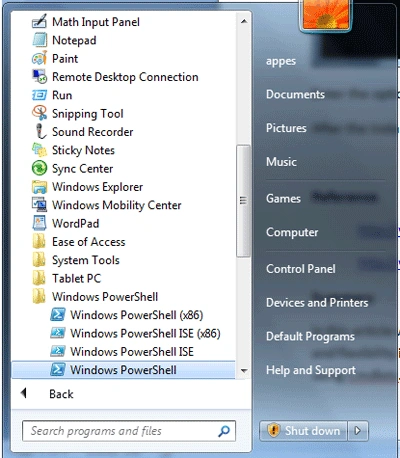Image resolution: width=400 pixels, height=458 pixels.
Task: Click the Sound Recorder microphone icon
Action: pyautogui.click(x=40, y=132)
